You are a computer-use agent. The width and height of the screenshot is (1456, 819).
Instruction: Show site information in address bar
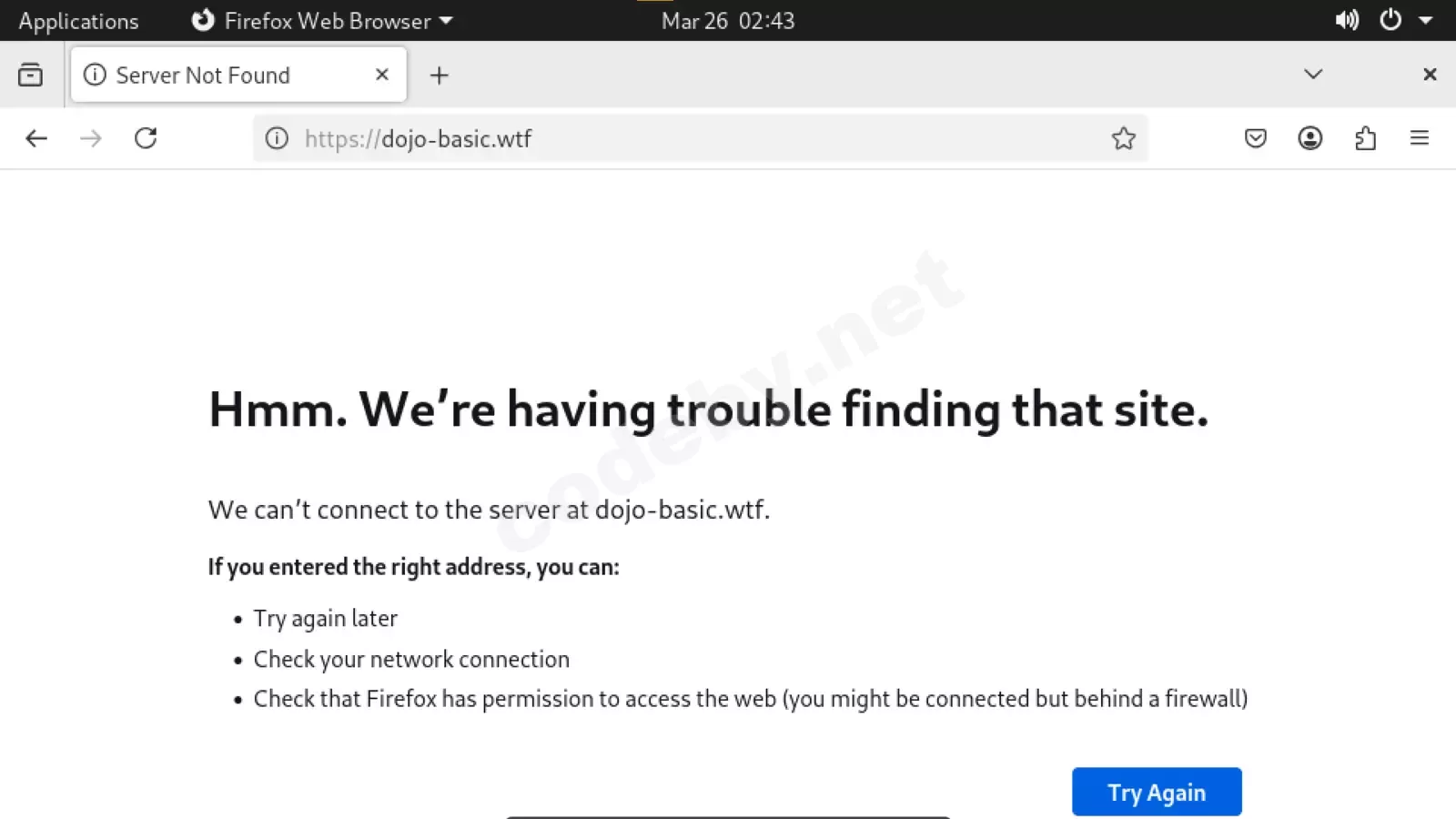click(277, 138)
